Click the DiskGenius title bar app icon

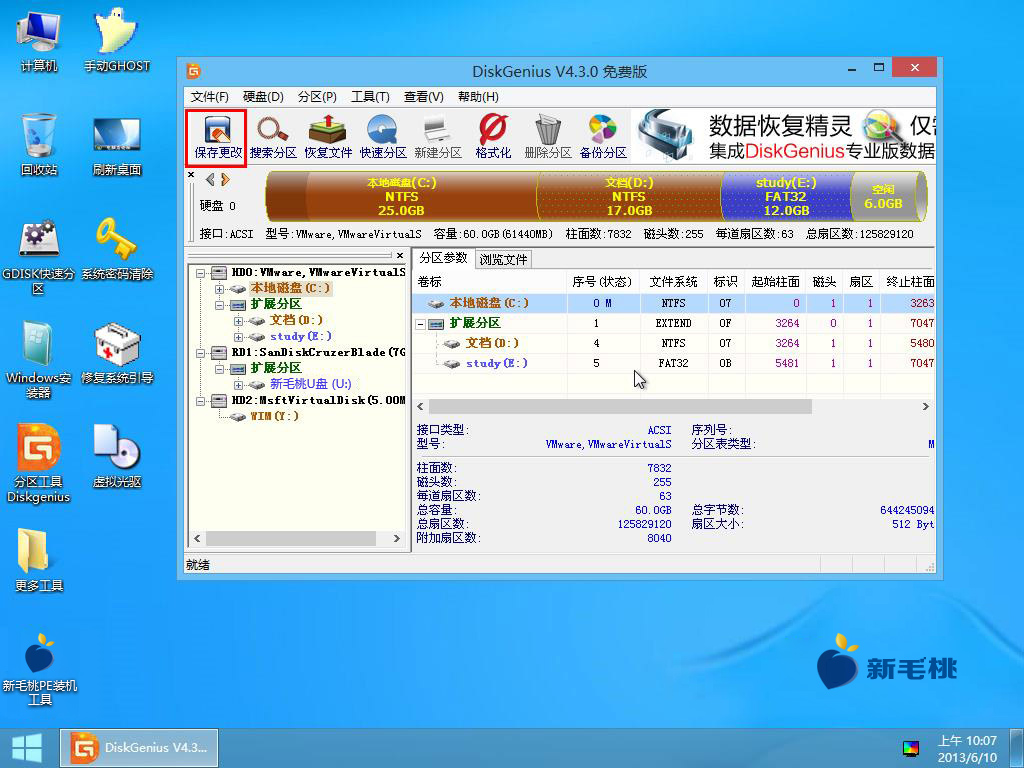193,71
